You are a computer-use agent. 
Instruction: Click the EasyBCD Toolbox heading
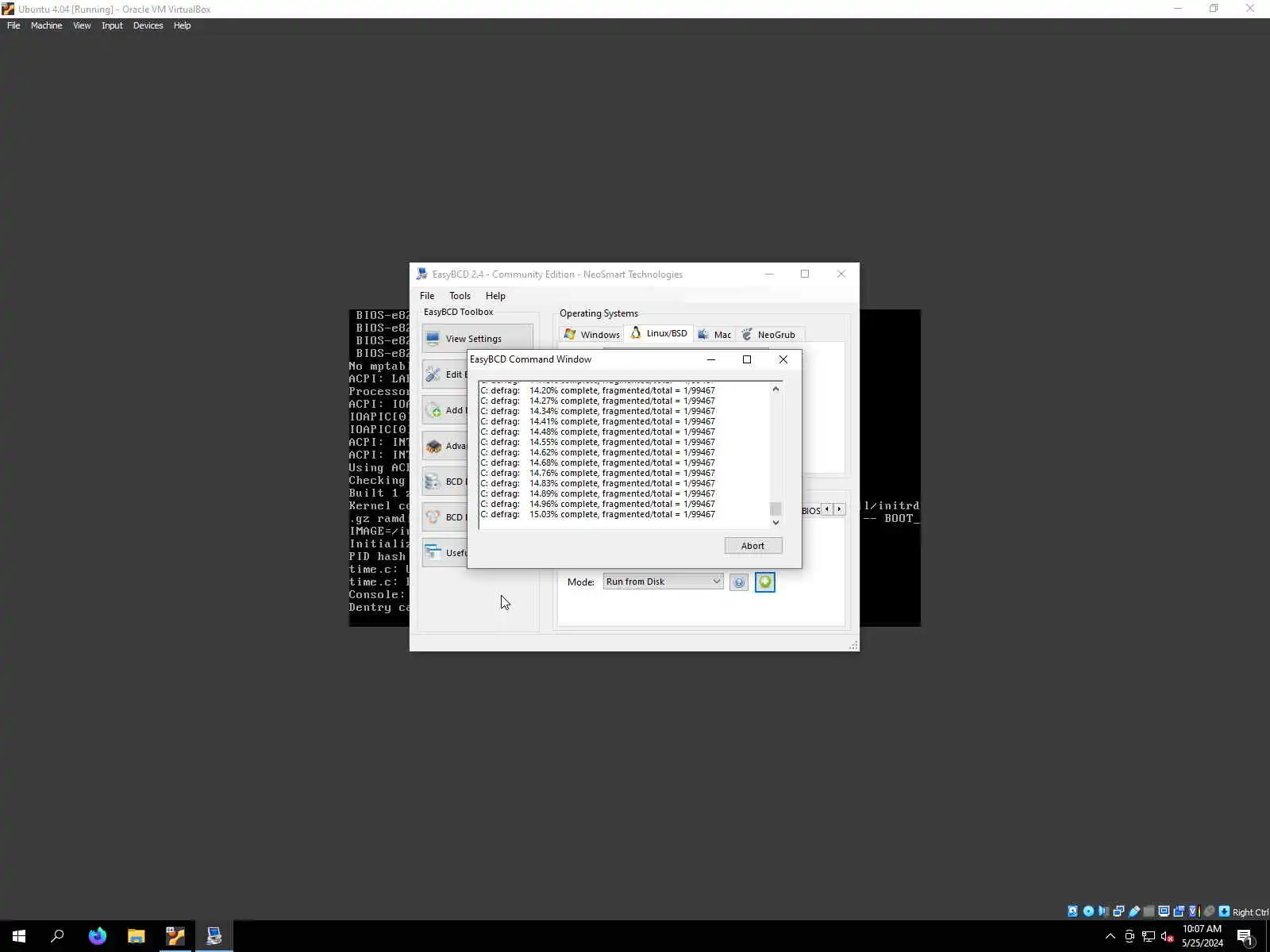click(x=458, y=312)
